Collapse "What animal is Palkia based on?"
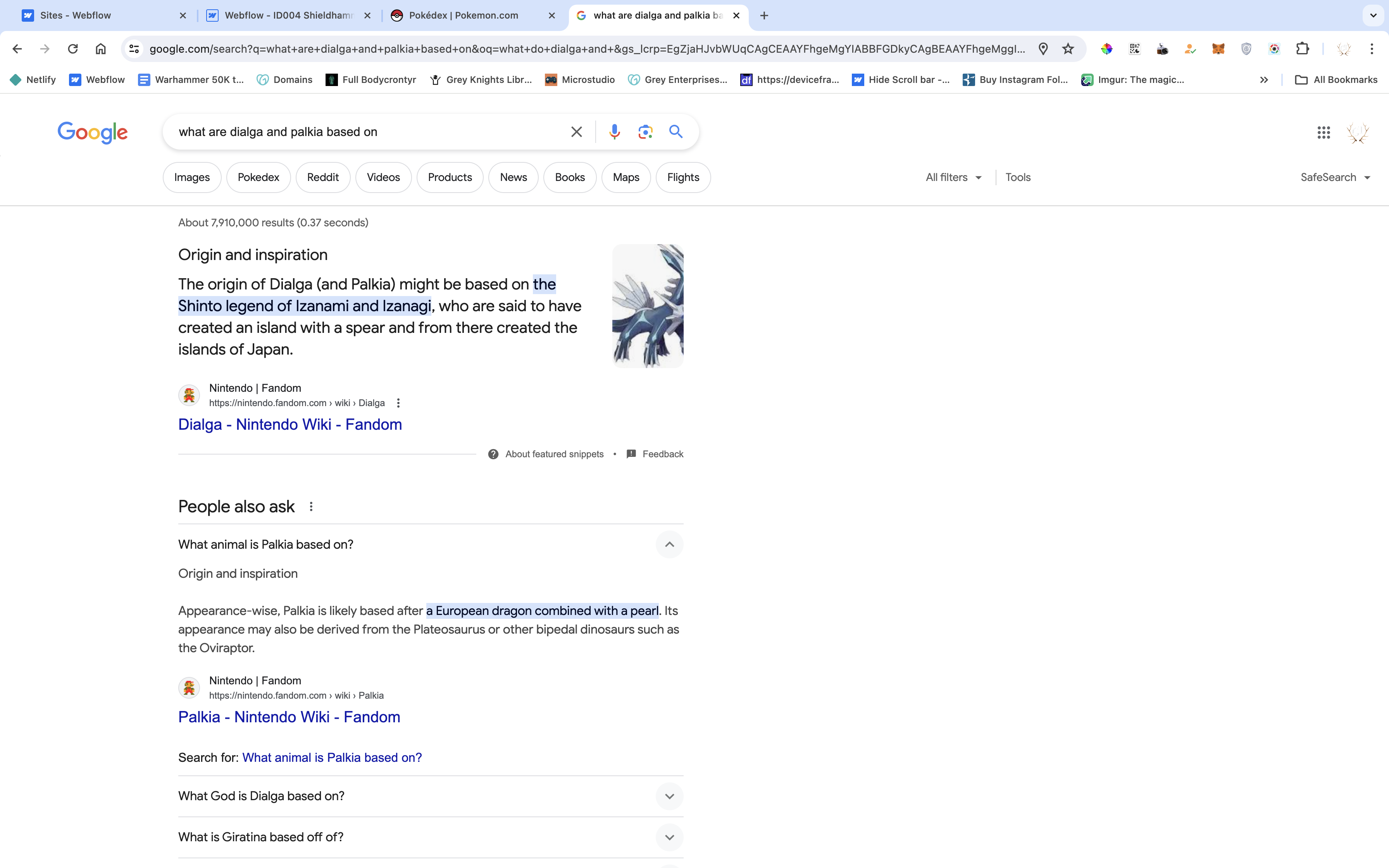Viewport: 1389px width, 868px height. coord(669,544)
